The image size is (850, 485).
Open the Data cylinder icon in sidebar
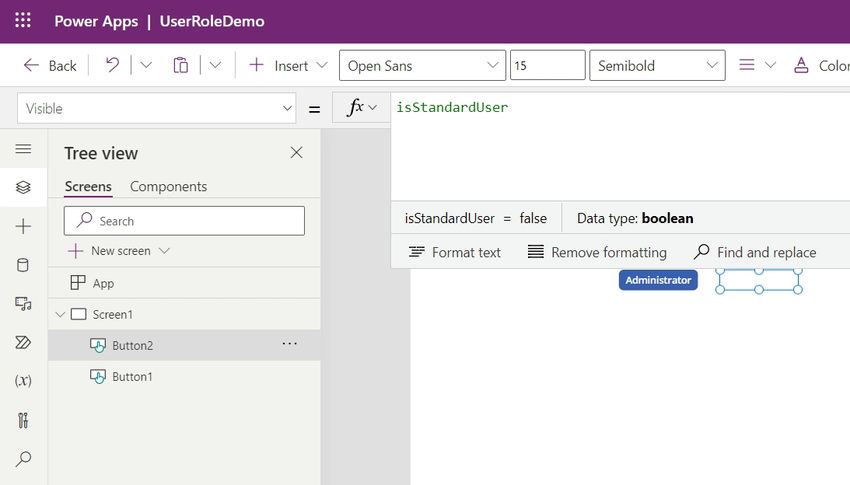pyautogui.click(x=23, y=265)
